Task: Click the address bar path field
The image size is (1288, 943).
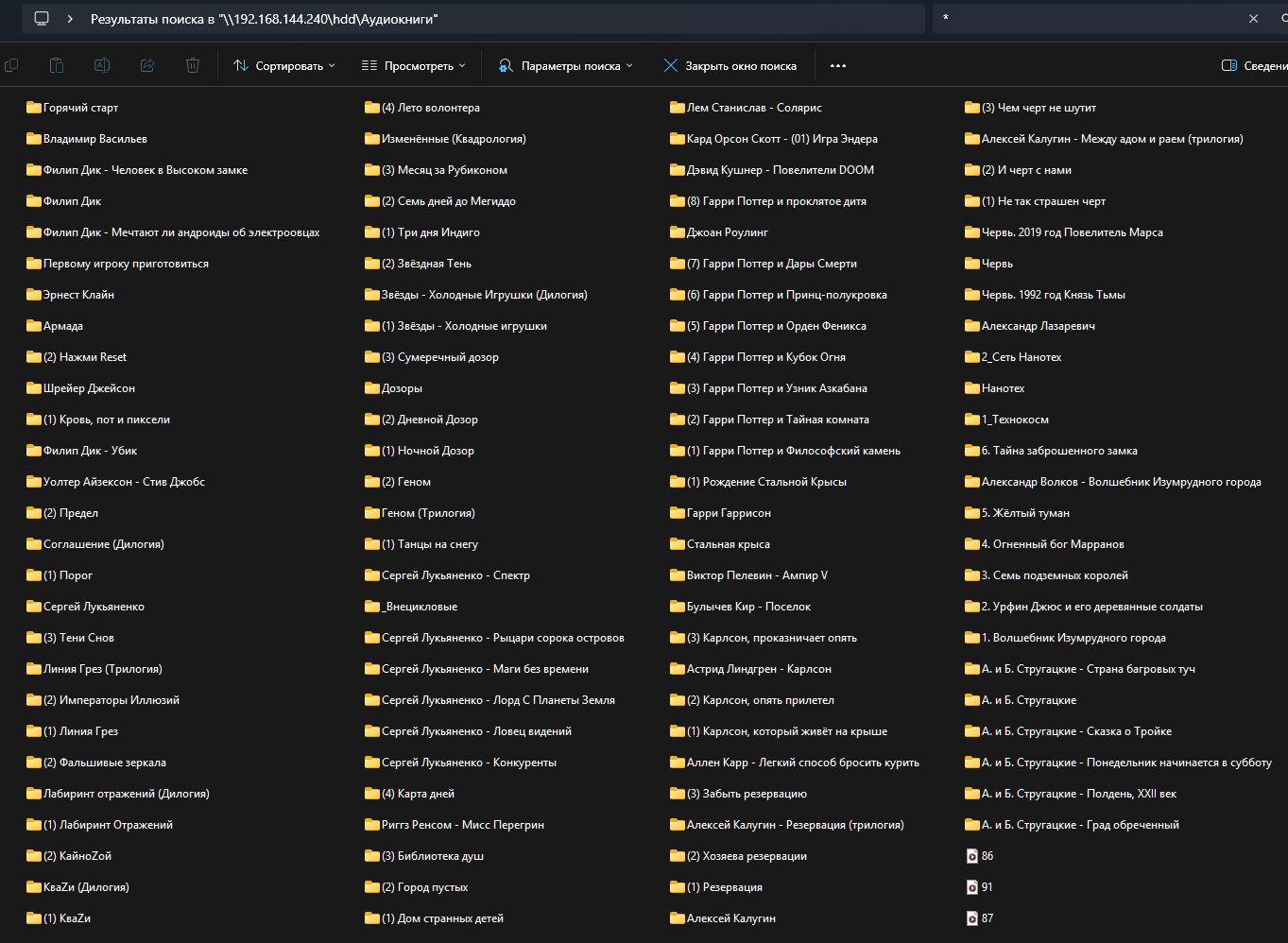Action: click(x=567, y=19)
